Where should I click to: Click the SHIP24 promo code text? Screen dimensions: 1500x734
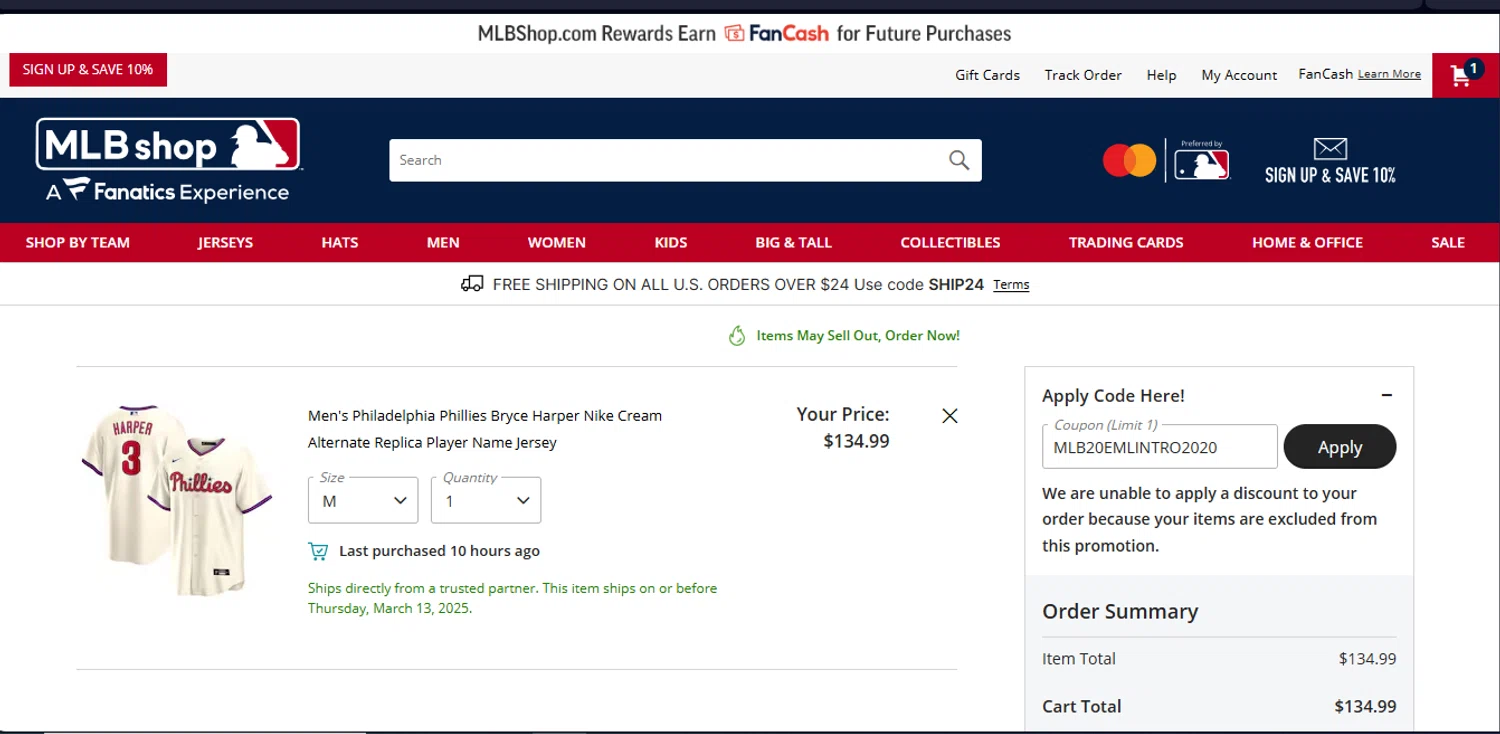coord(956,284)
